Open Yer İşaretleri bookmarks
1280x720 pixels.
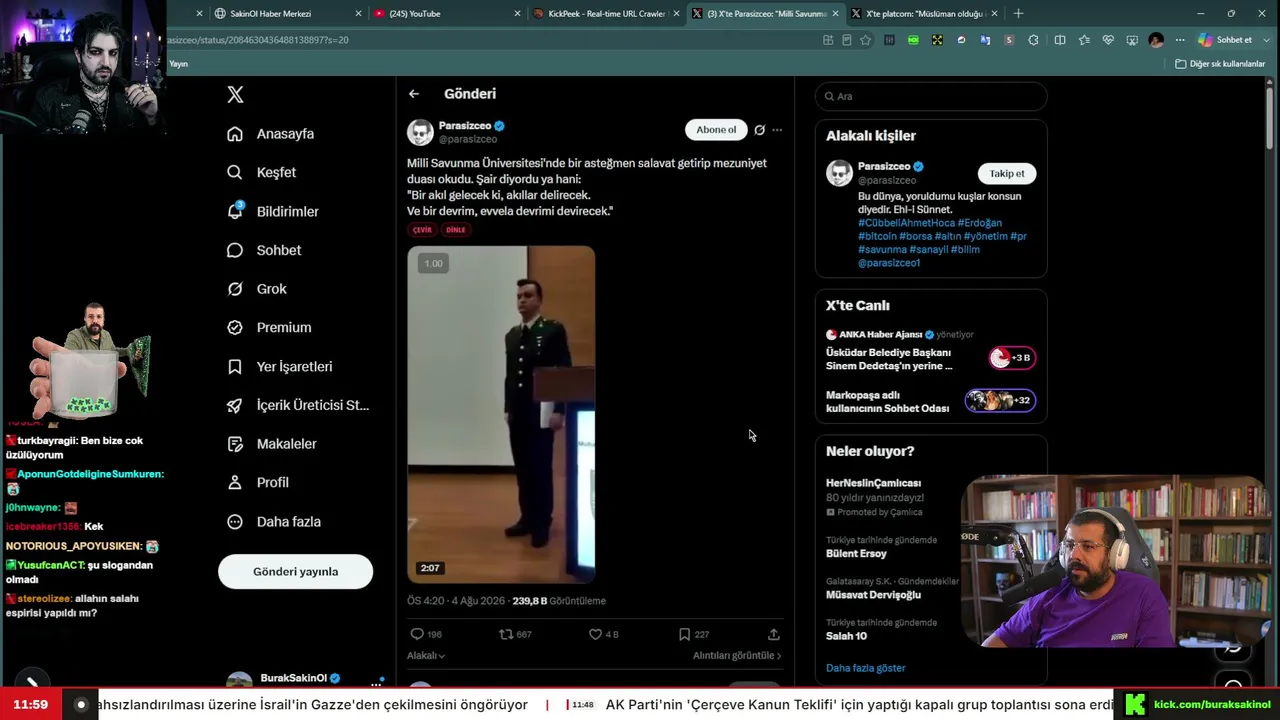click(x=280, y=366)
